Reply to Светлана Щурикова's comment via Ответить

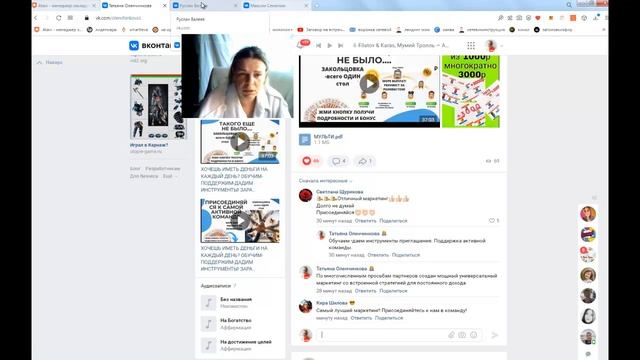[365, 221]
